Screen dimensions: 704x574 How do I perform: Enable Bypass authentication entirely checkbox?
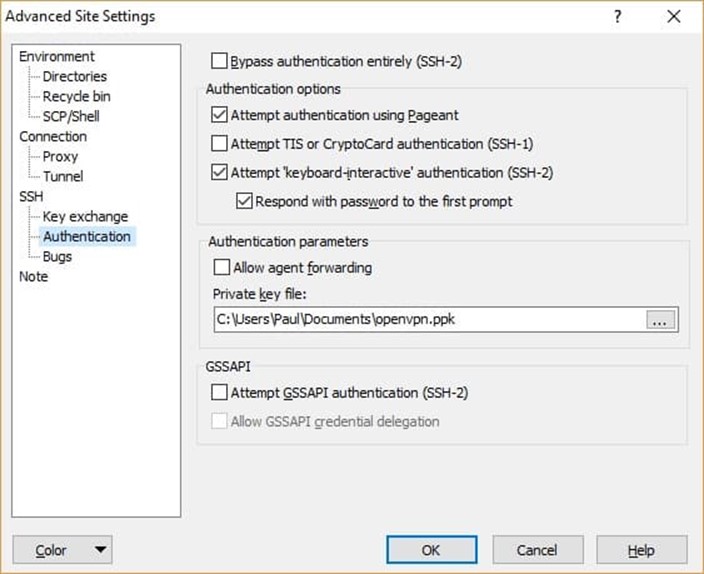click(x=220, y=62)
